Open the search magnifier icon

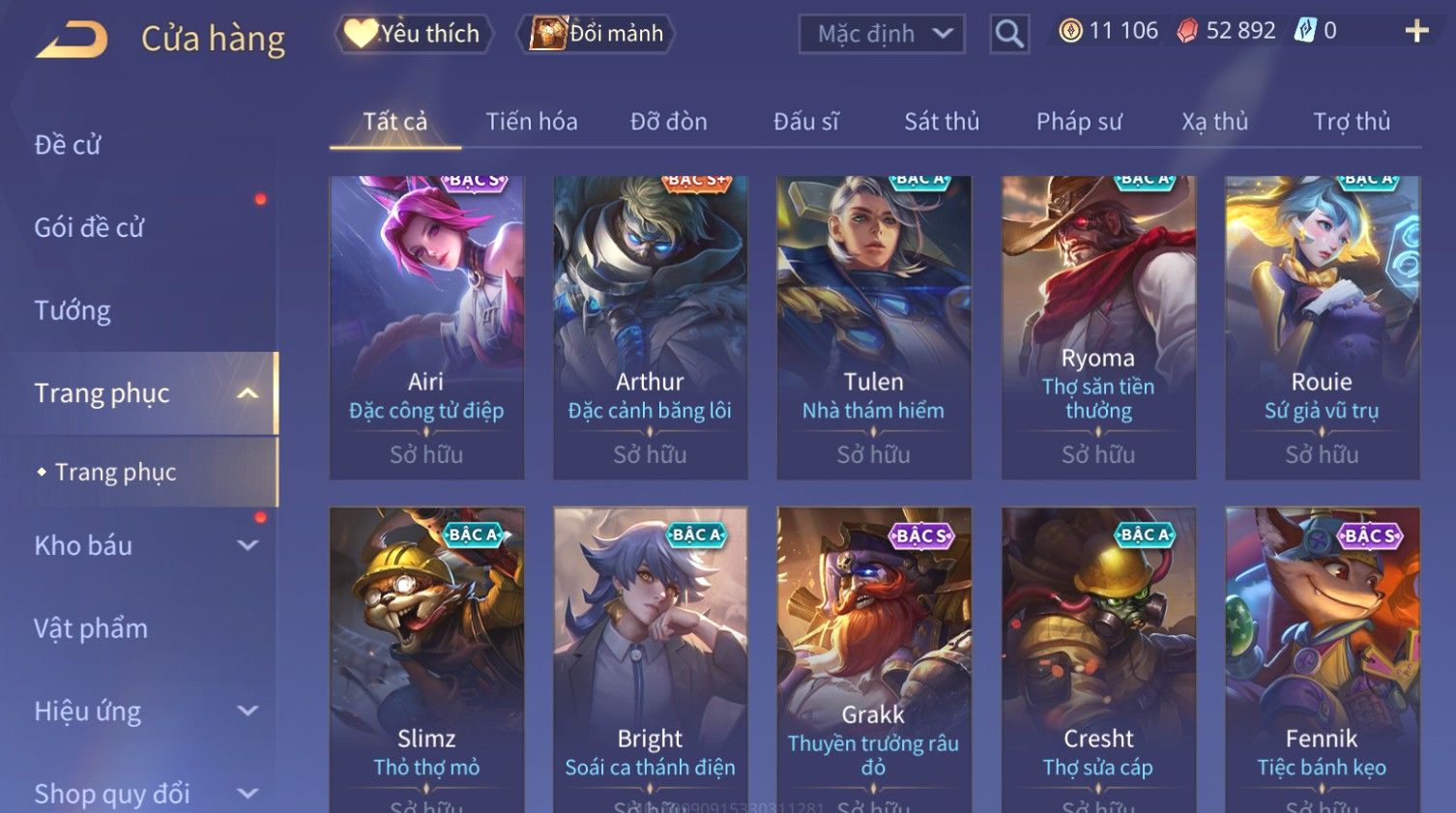(1008, 35)
